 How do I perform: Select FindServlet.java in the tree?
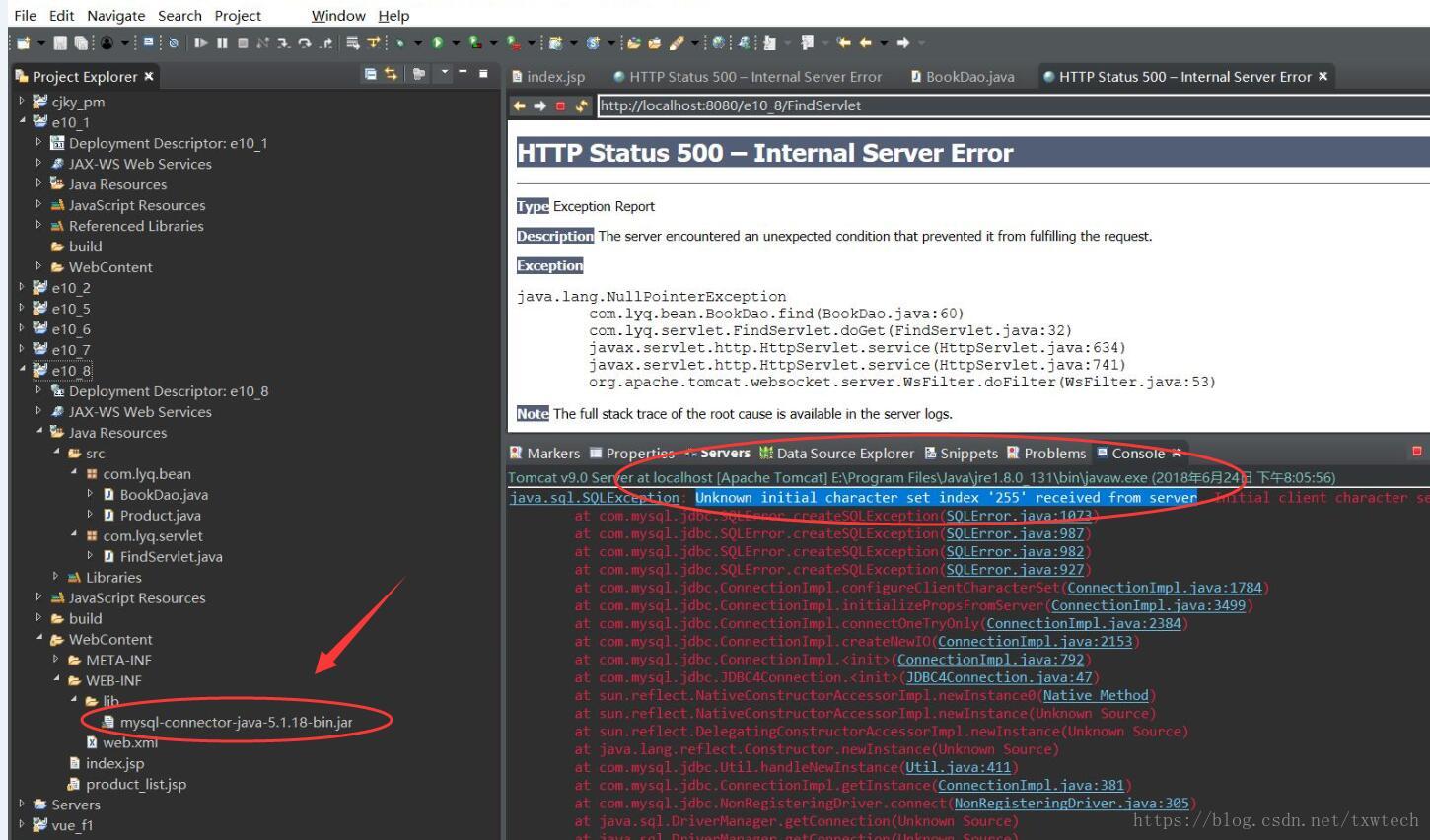point(162,556)
